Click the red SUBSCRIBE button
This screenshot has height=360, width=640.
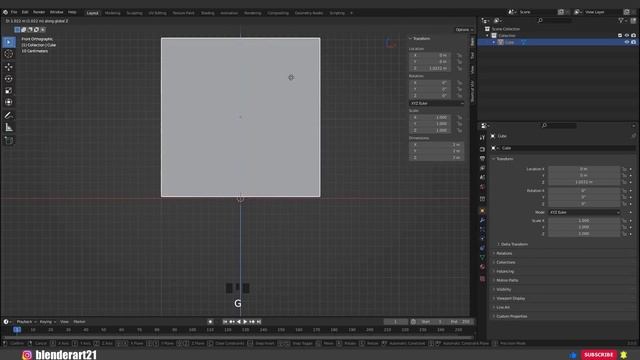(x=598, y=355)
